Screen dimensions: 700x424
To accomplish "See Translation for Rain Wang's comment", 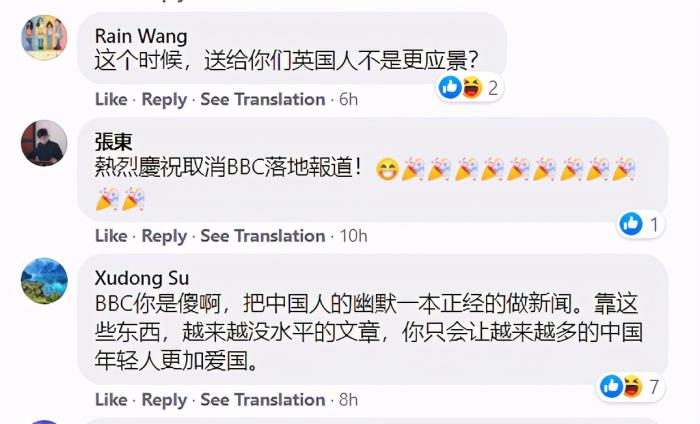I will coord(262,99).
